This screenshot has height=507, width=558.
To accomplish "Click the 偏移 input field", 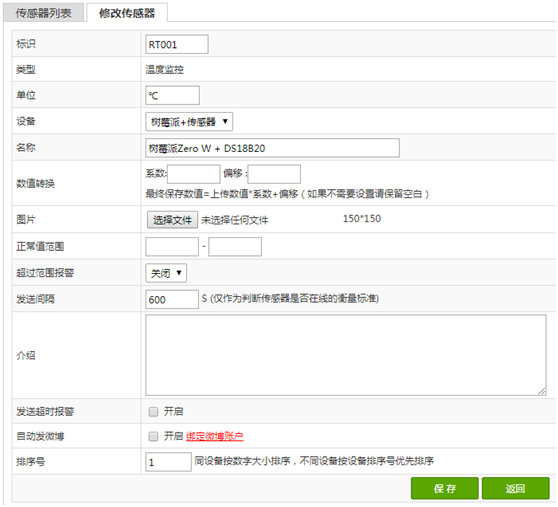I will 274,174.
